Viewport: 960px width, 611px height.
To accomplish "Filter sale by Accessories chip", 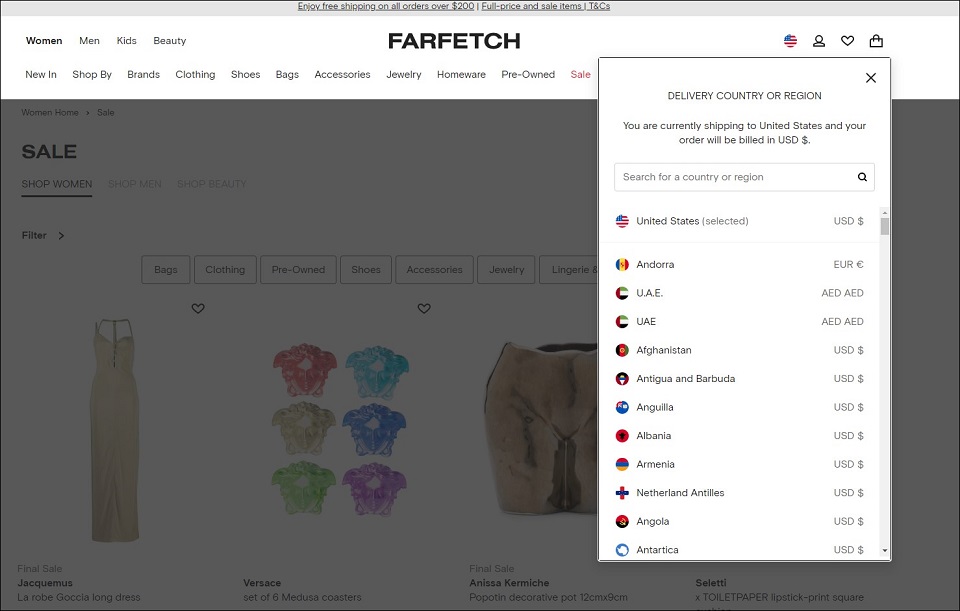I will 435,269.
